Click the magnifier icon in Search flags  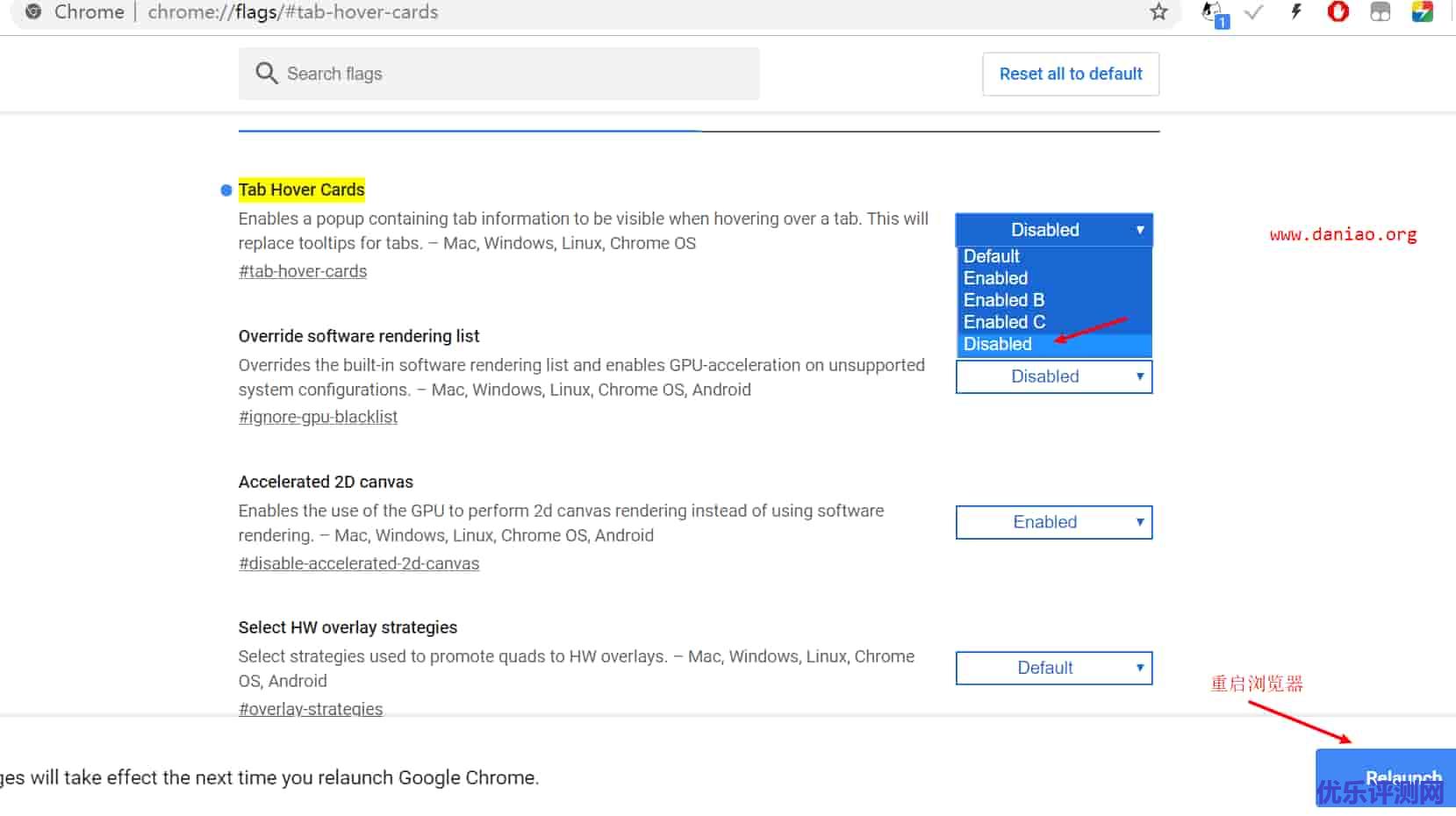pyautogui.click(x=267, y=74)
